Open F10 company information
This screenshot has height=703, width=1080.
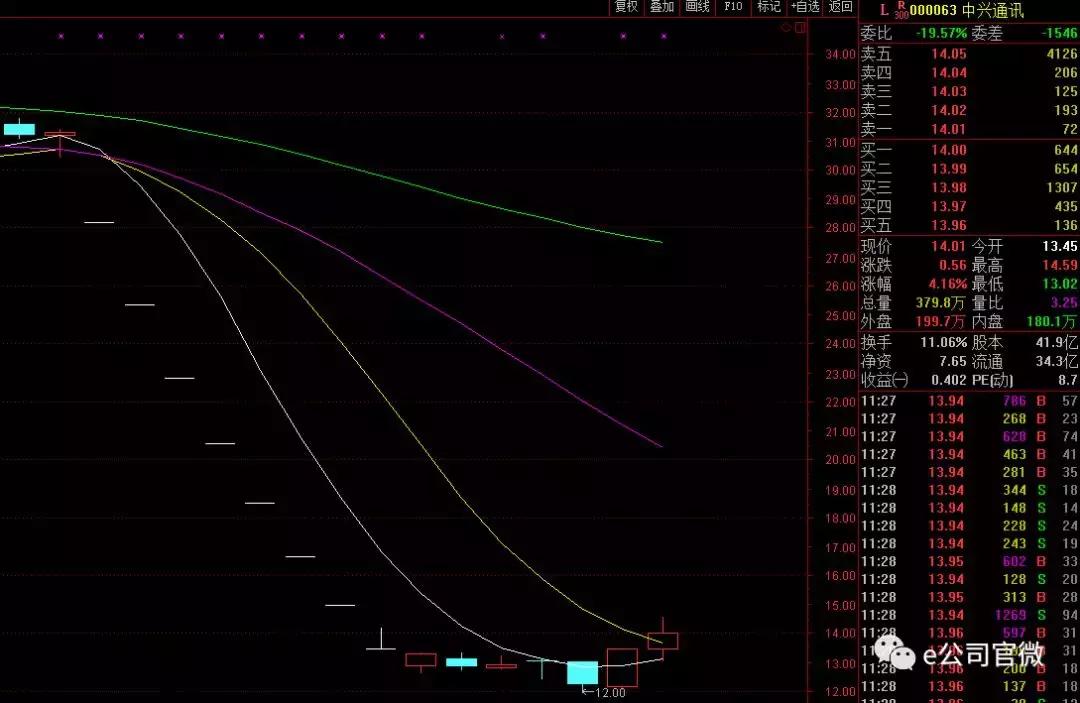pos(733,7)
